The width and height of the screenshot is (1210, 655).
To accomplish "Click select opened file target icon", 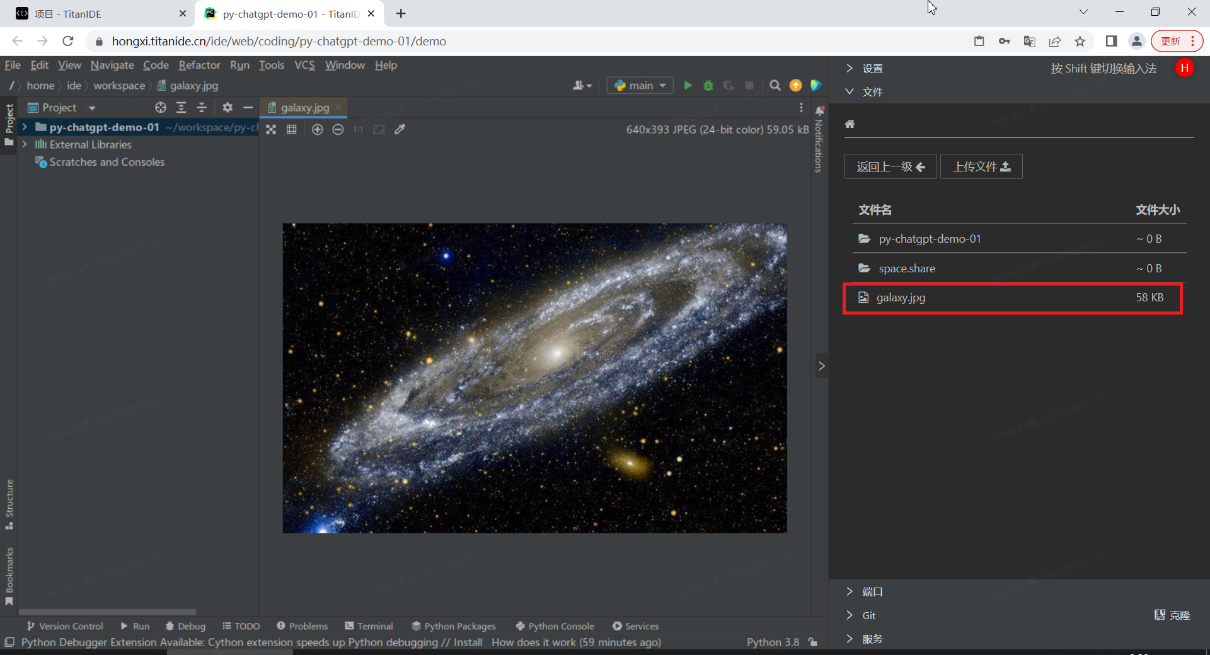I will [160, 108].
